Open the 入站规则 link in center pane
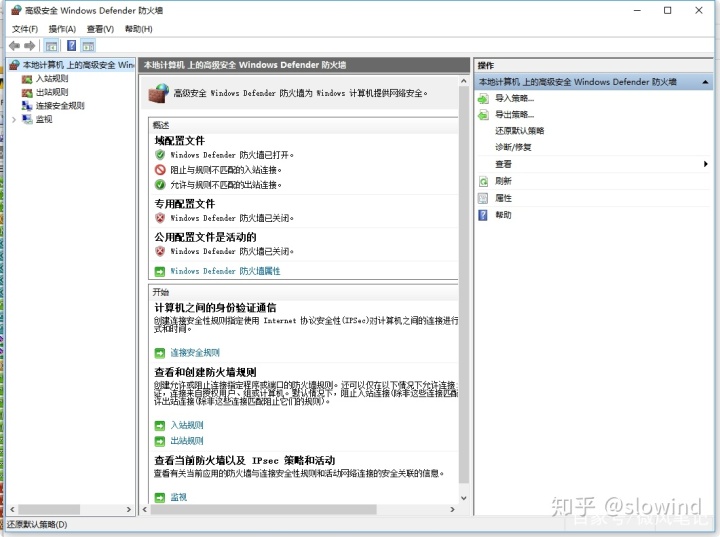Screen dimensions: 720x537 [186, 425]
